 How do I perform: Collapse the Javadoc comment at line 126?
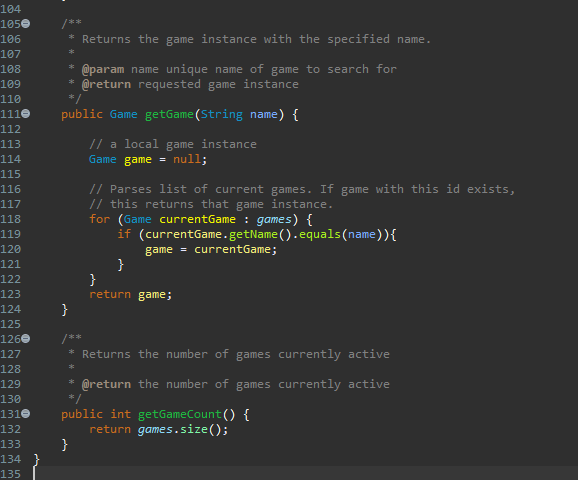(x=25, y=338)
